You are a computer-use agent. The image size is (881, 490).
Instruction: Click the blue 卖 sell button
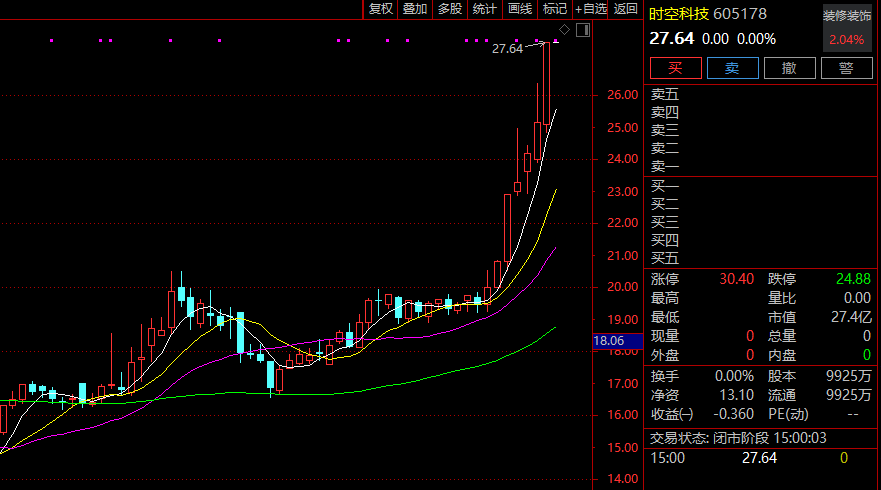(x=732, y=68)
